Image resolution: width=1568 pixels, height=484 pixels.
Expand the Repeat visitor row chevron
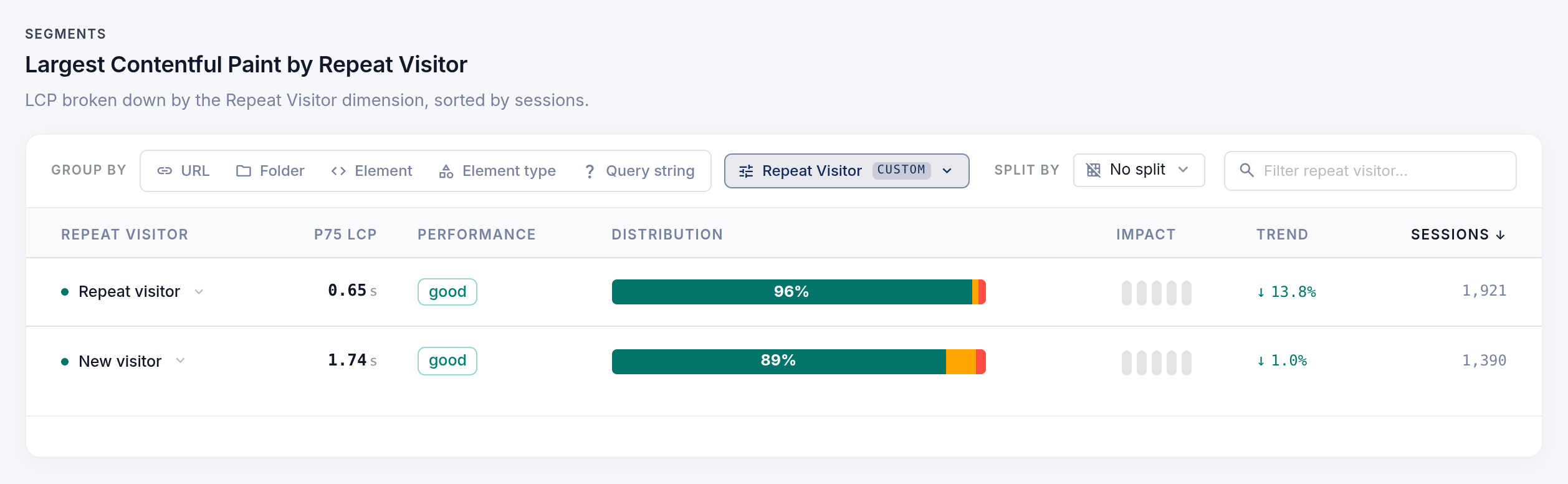pos(199,292)
